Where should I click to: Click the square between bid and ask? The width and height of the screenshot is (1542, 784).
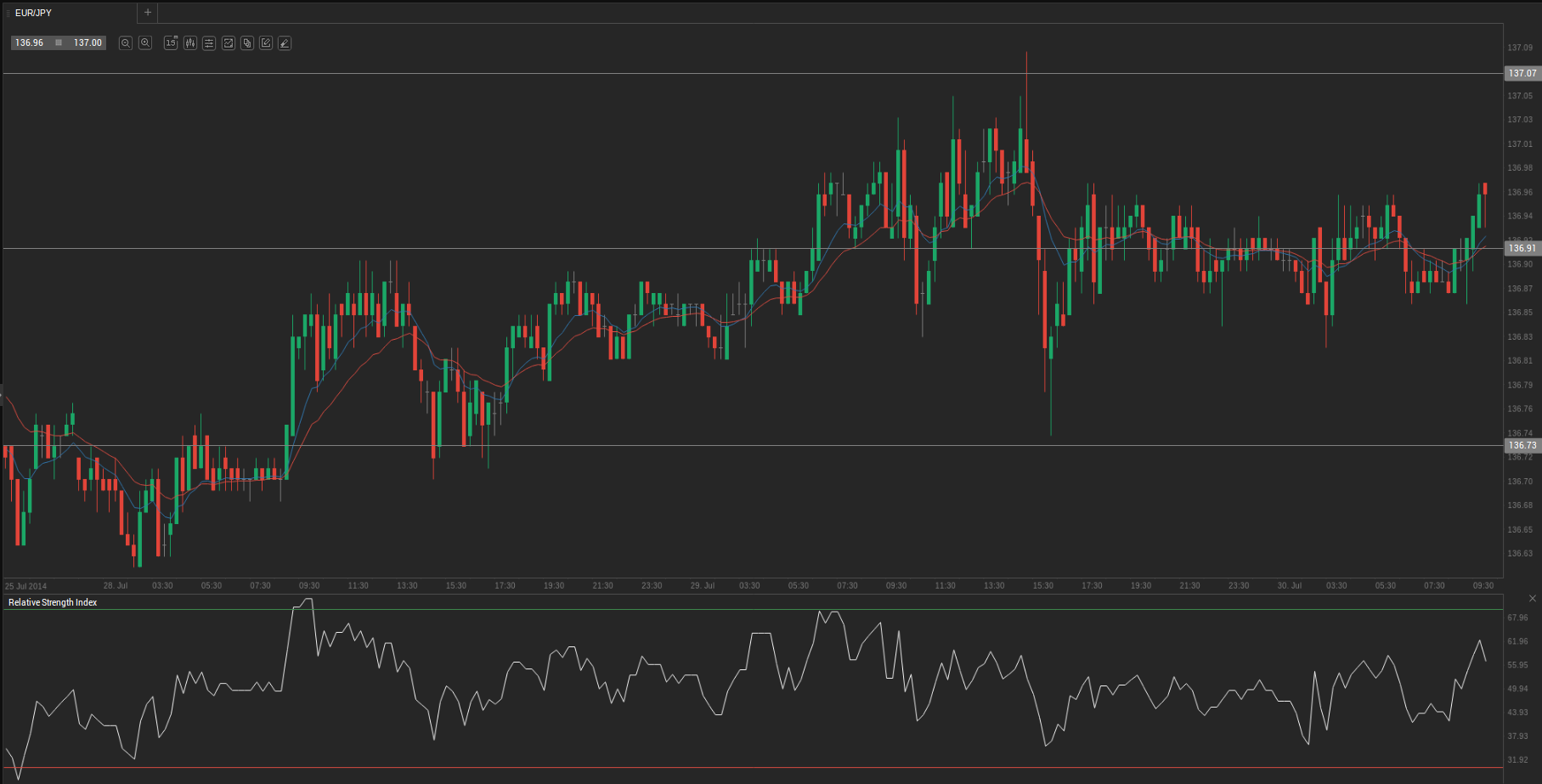59,43
